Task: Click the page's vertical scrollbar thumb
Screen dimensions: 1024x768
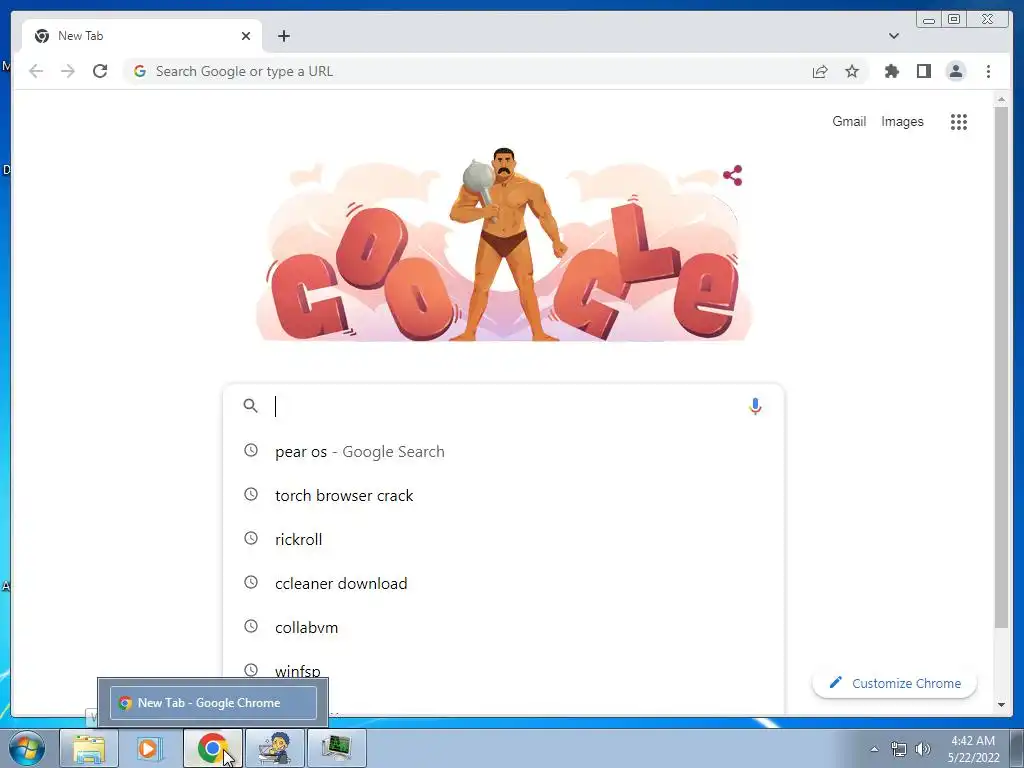Action: click(x=1001, y=367)
